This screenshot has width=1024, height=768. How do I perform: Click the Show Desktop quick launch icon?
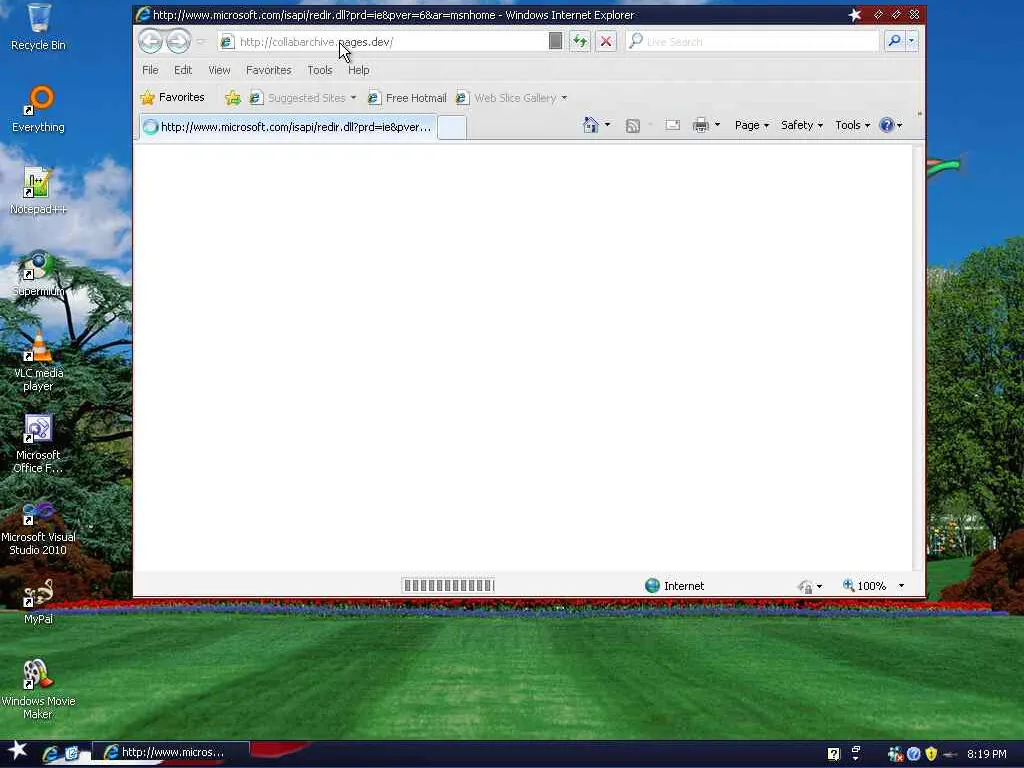coord(71,754)
